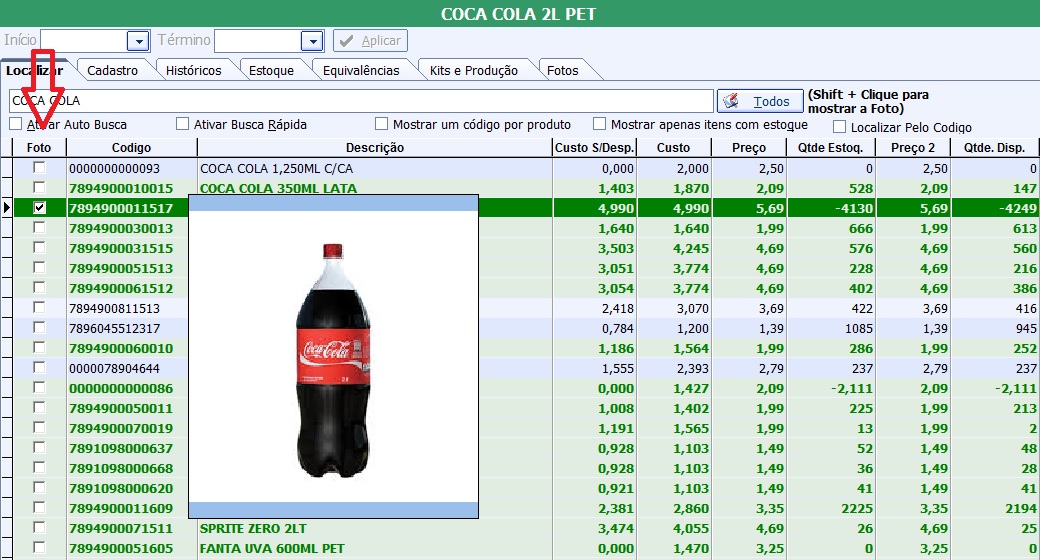The height and width of the screenshot is (560, 1040).
Task: Switch to the Históricos tab
Action: [194, 70]
